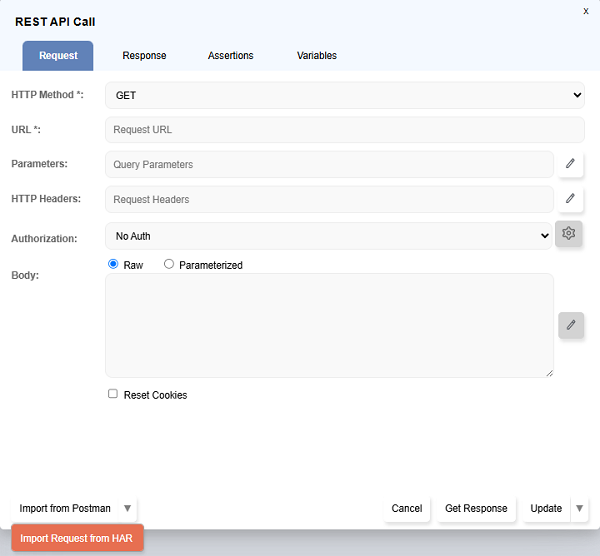This screenshot has height=556, width=600.
Task: Select the Parameterized body option
Action: (169, 265)
